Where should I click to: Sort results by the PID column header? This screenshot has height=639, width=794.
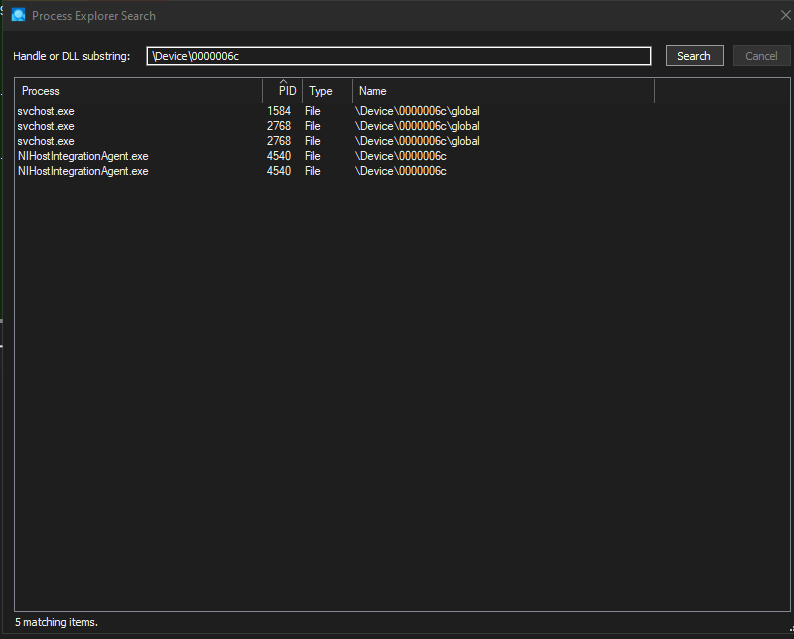pos(283,91)
